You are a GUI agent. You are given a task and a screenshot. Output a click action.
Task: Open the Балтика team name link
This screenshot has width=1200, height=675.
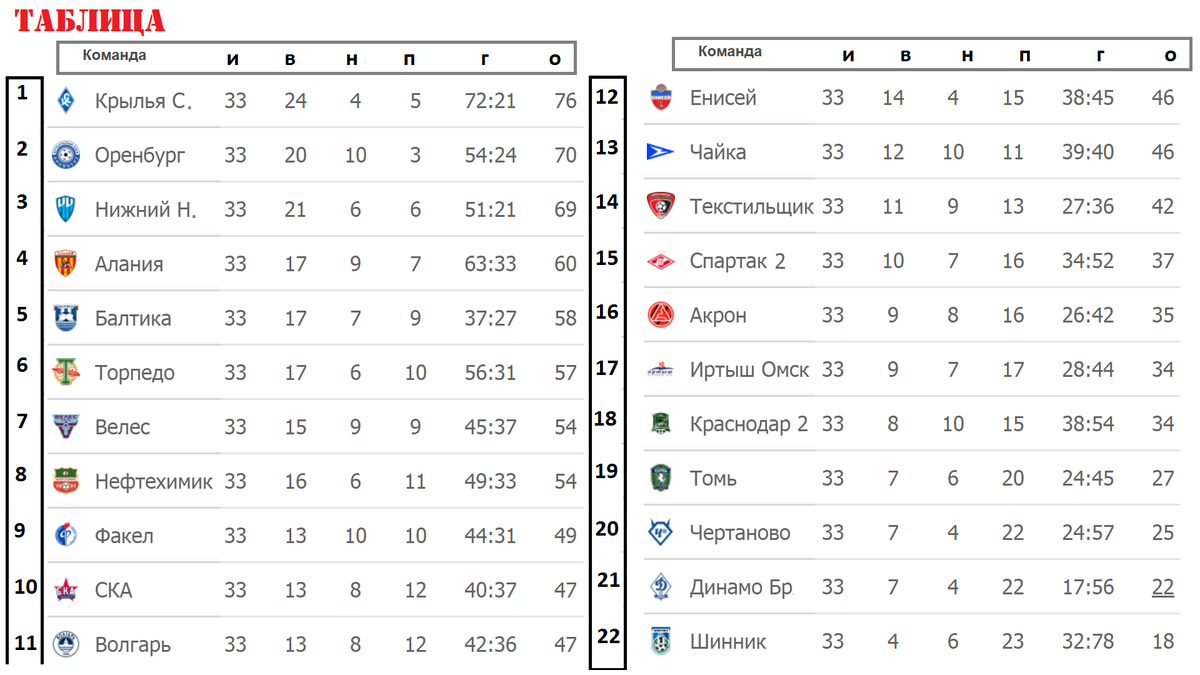(133, 318)
